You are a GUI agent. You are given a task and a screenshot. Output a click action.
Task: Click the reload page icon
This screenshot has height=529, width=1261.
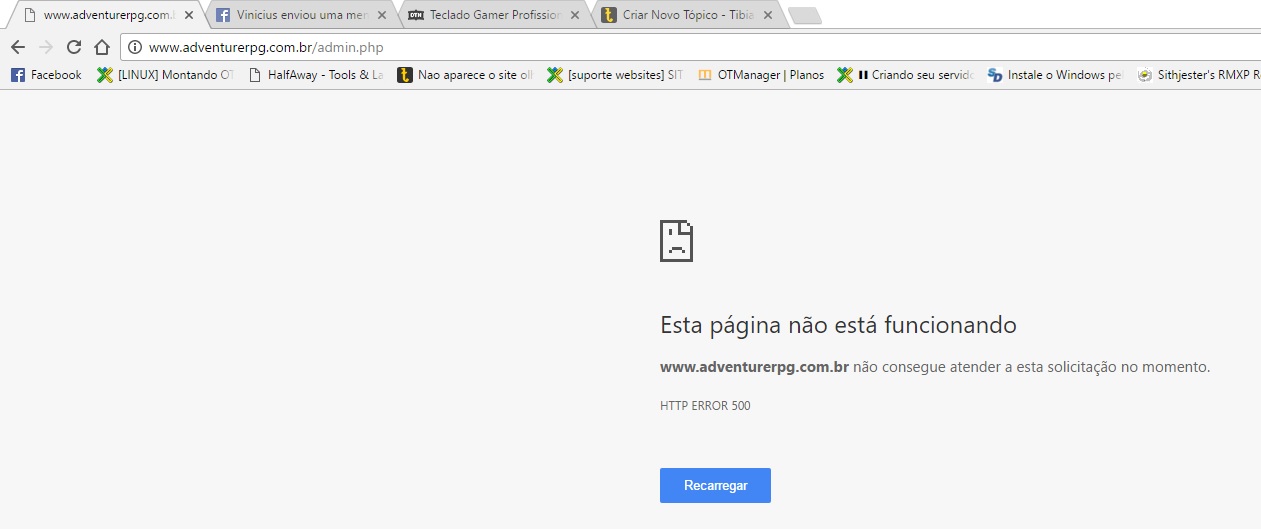(x=73, y=47)
